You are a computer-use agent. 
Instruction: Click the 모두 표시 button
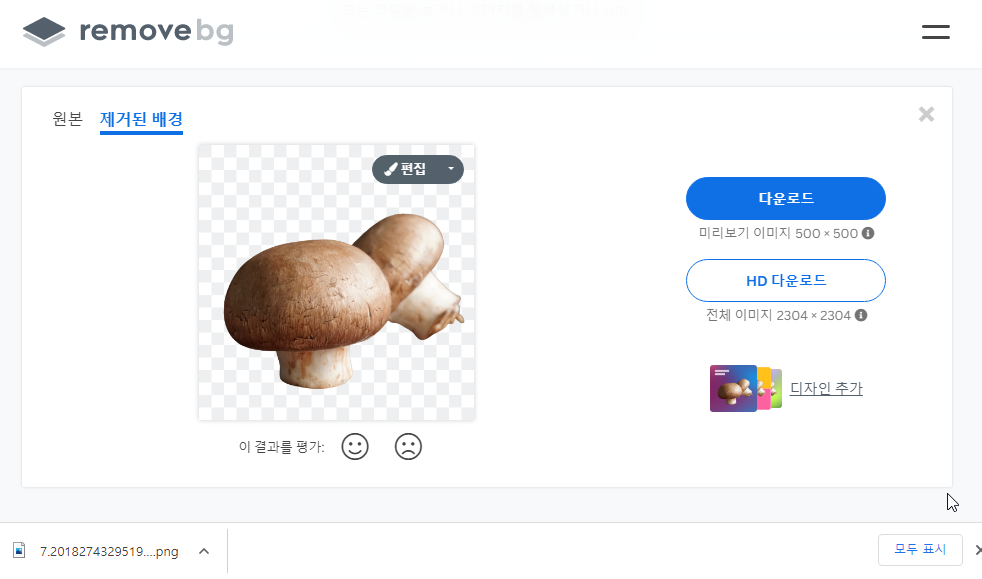(920, 550)
